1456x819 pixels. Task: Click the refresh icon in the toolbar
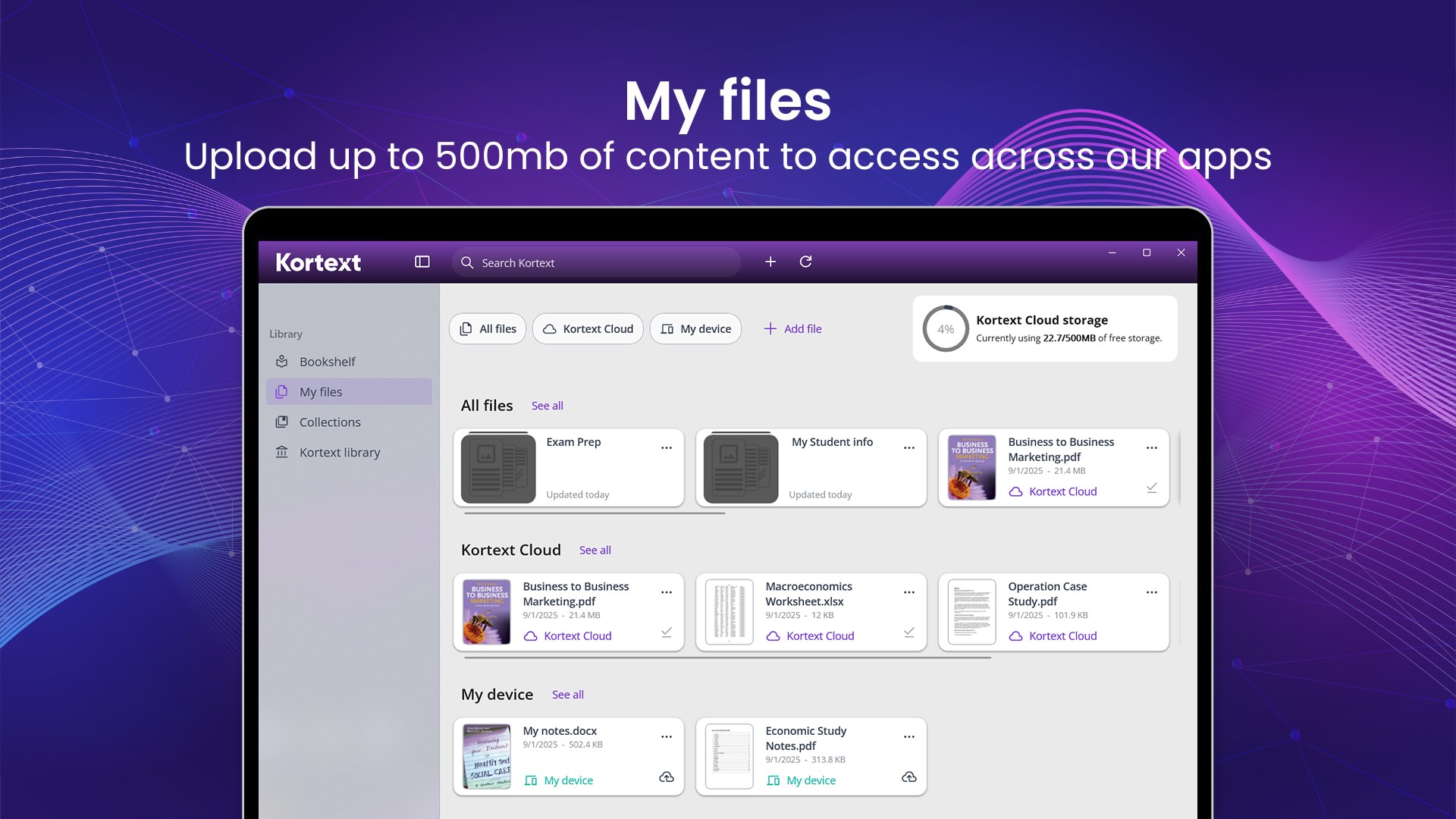[x=806, y=261]
